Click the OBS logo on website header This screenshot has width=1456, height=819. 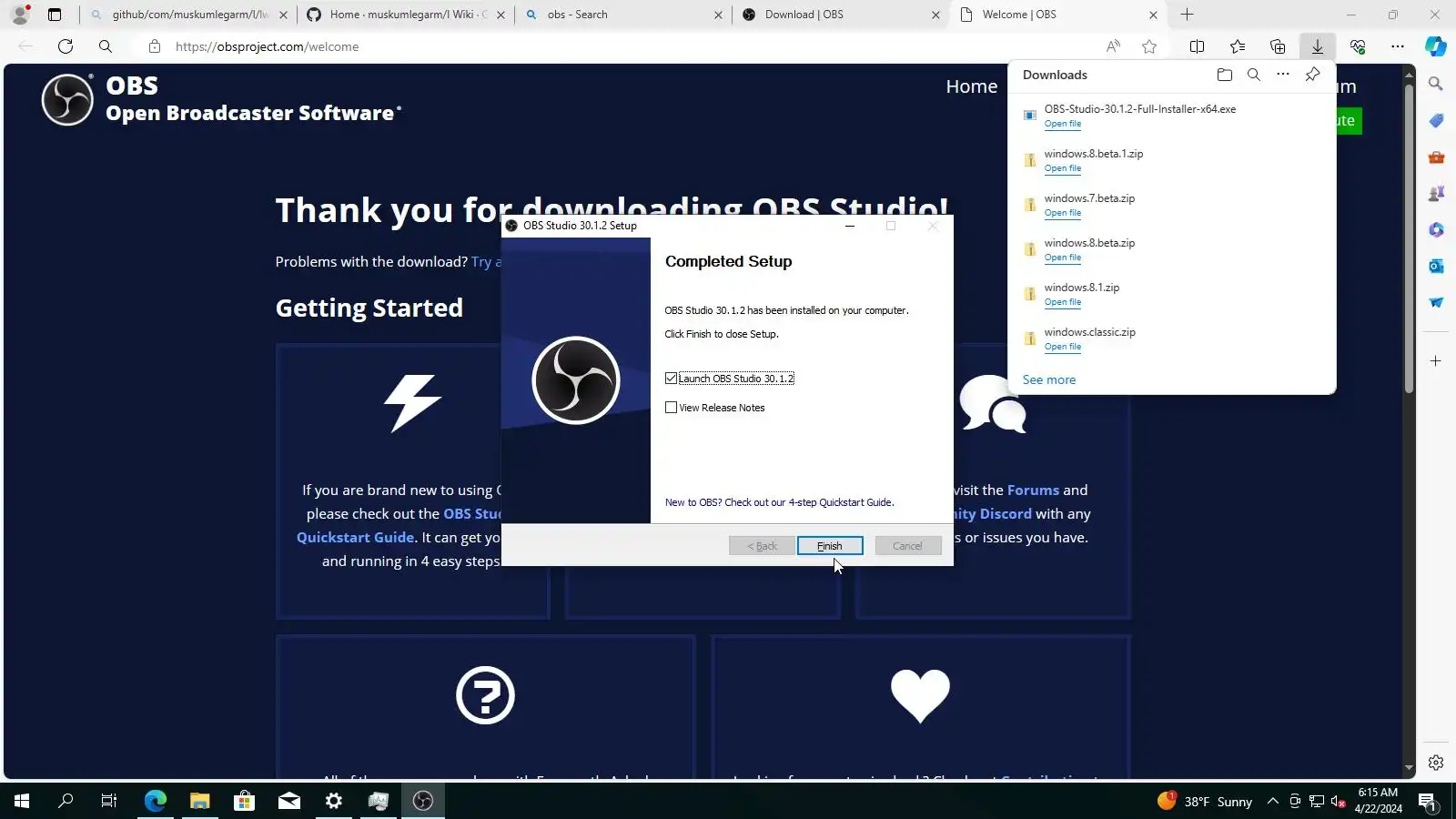(x=67, y=99)
